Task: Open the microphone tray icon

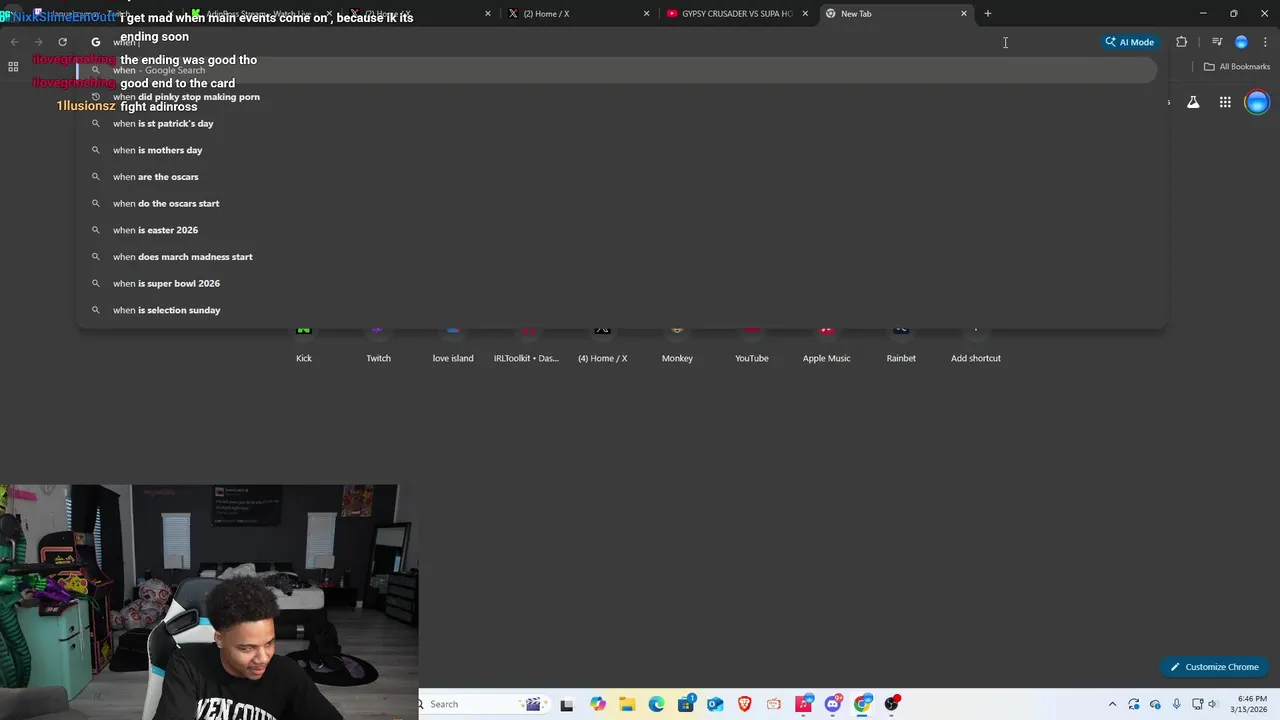Action: tap(1177, 704)
